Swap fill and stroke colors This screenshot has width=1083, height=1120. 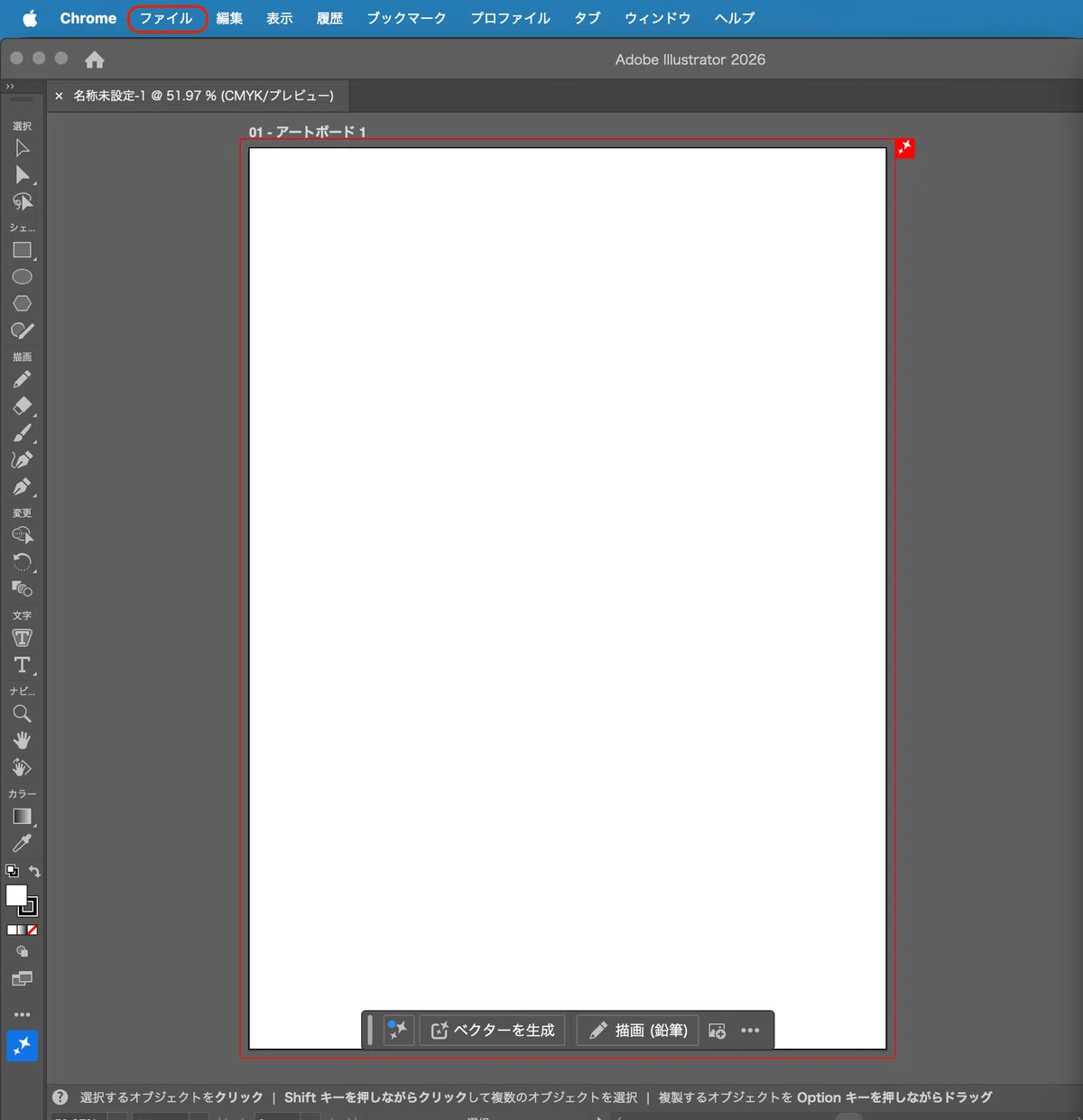coord(34,871)
